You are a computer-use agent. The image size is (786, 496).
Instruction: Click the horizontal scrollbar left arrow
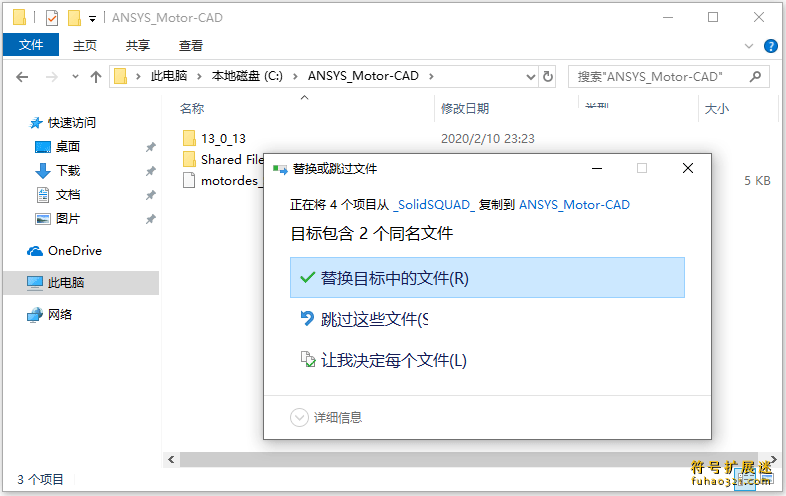[x=171, y=459]
